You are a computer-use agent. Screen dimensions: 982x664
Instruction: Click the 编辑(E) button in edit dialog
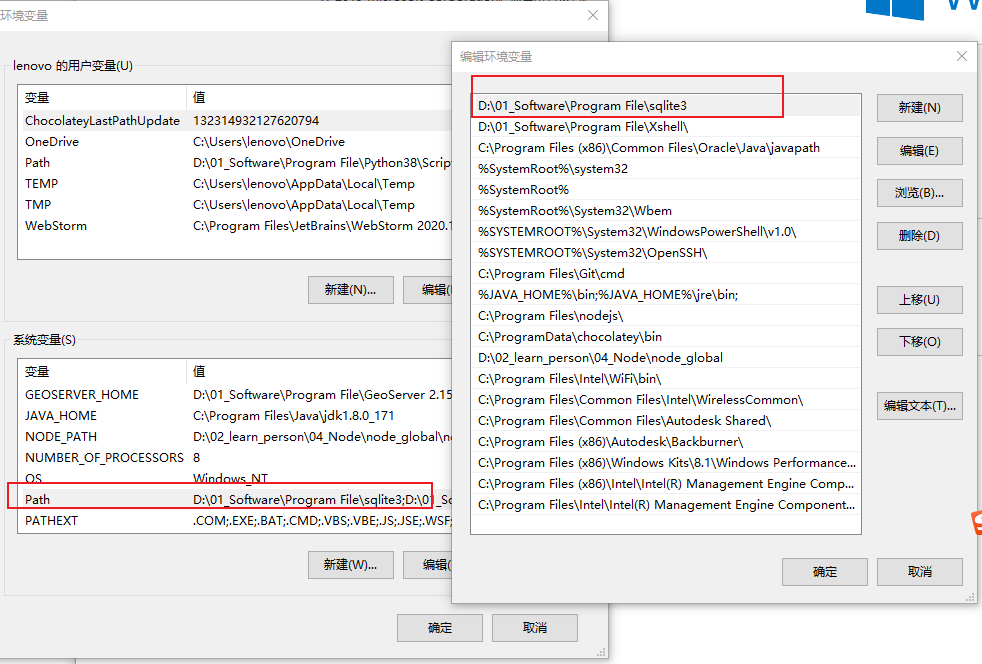(x=919, y=150)
